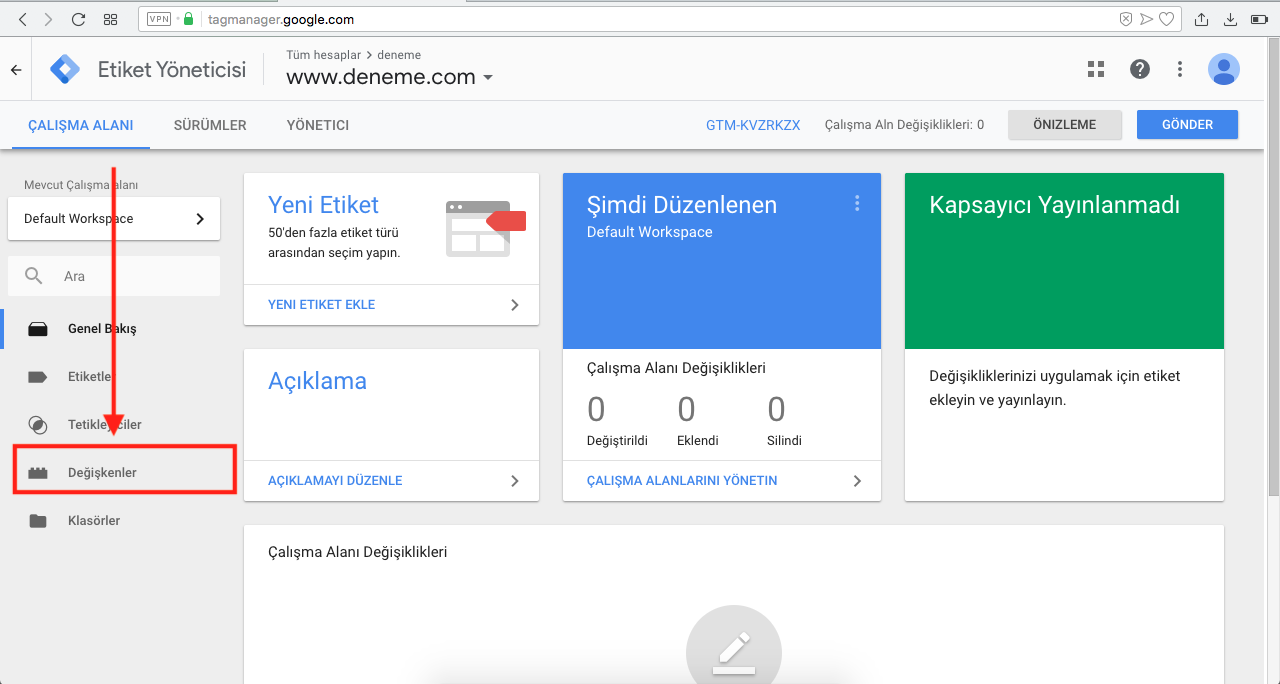
Task: Click the Etiketler tag icon
Action: (38, 377)
